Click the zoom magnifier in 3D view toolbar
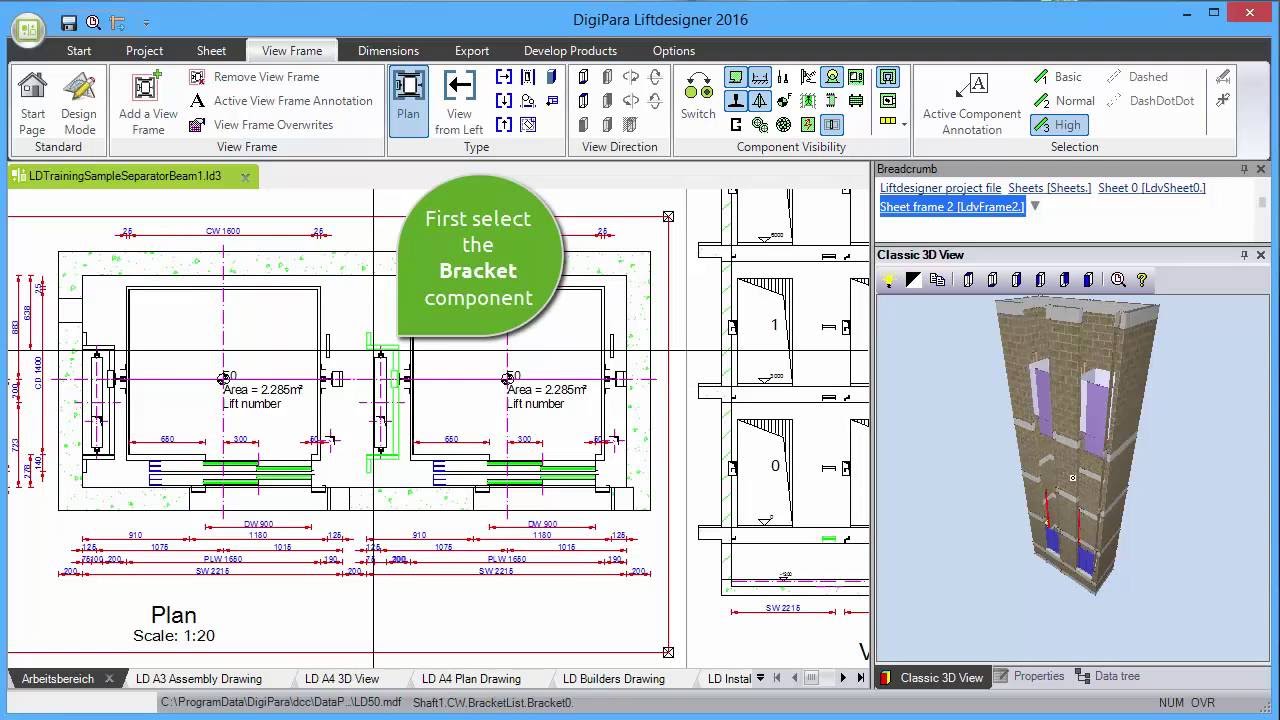The image size is (1280, 720). pyautogui.click(x=1118, y=280)
